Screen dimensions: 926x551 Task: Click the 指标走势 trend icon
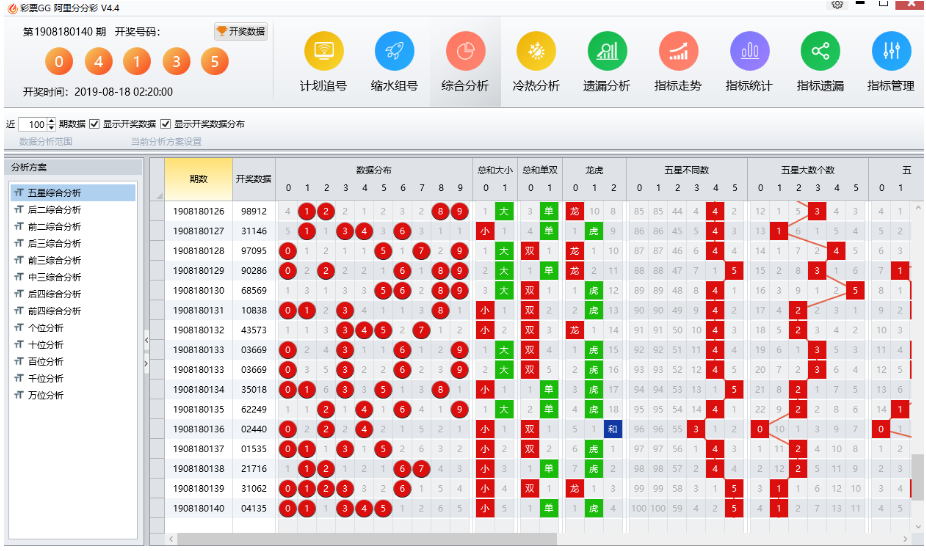pyautogui.click(x=678, y=51)
